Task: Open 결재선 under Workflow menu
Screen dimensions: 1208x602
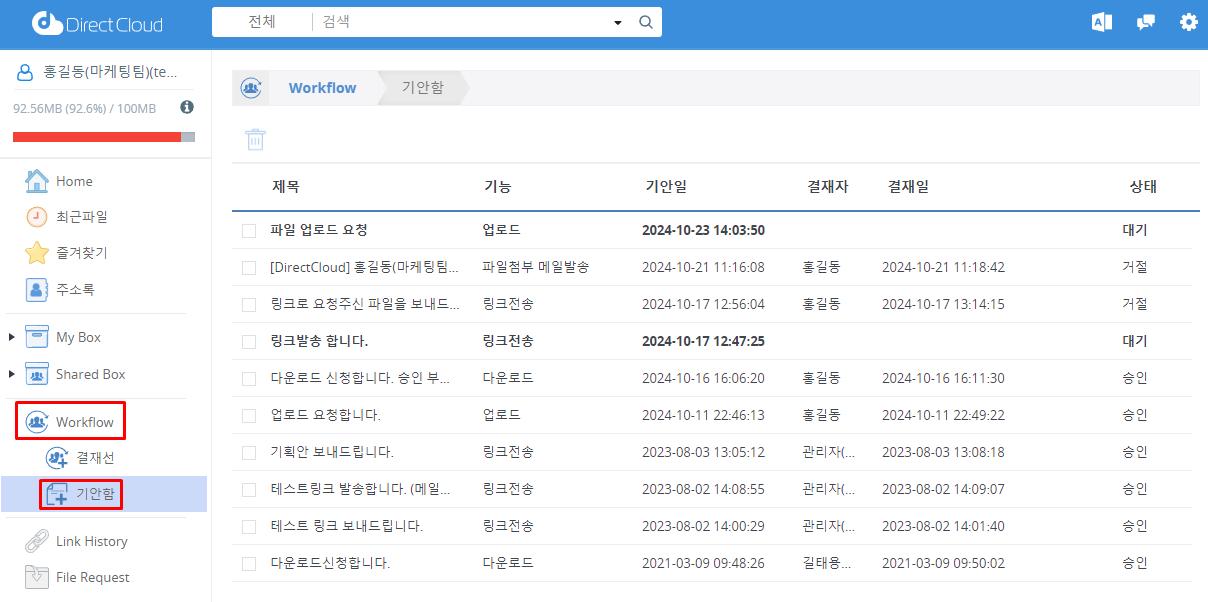Action: pyautogui.click(x=94, y=458)
